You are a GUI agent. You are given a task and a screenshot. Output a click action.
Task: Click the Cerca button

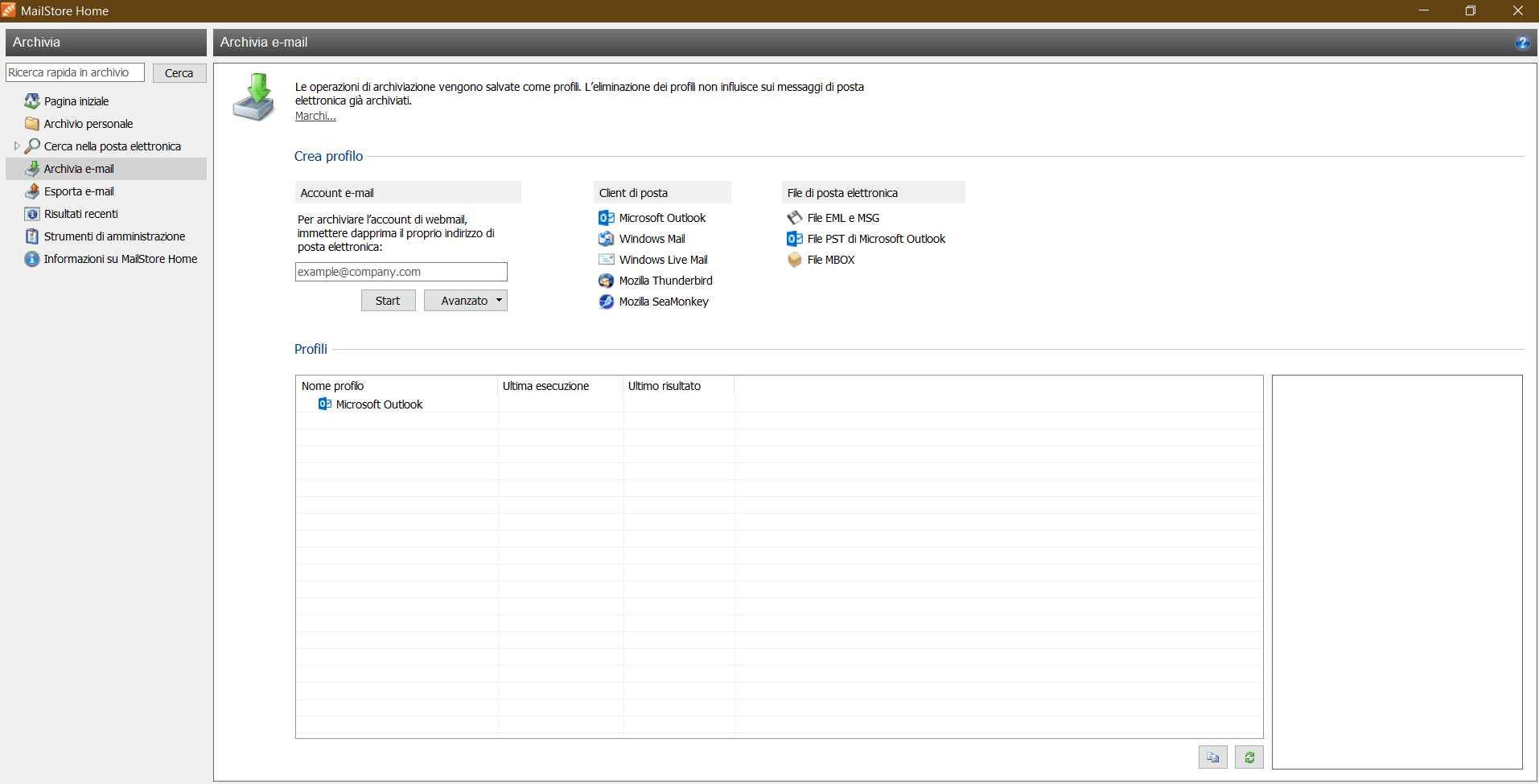179,73
